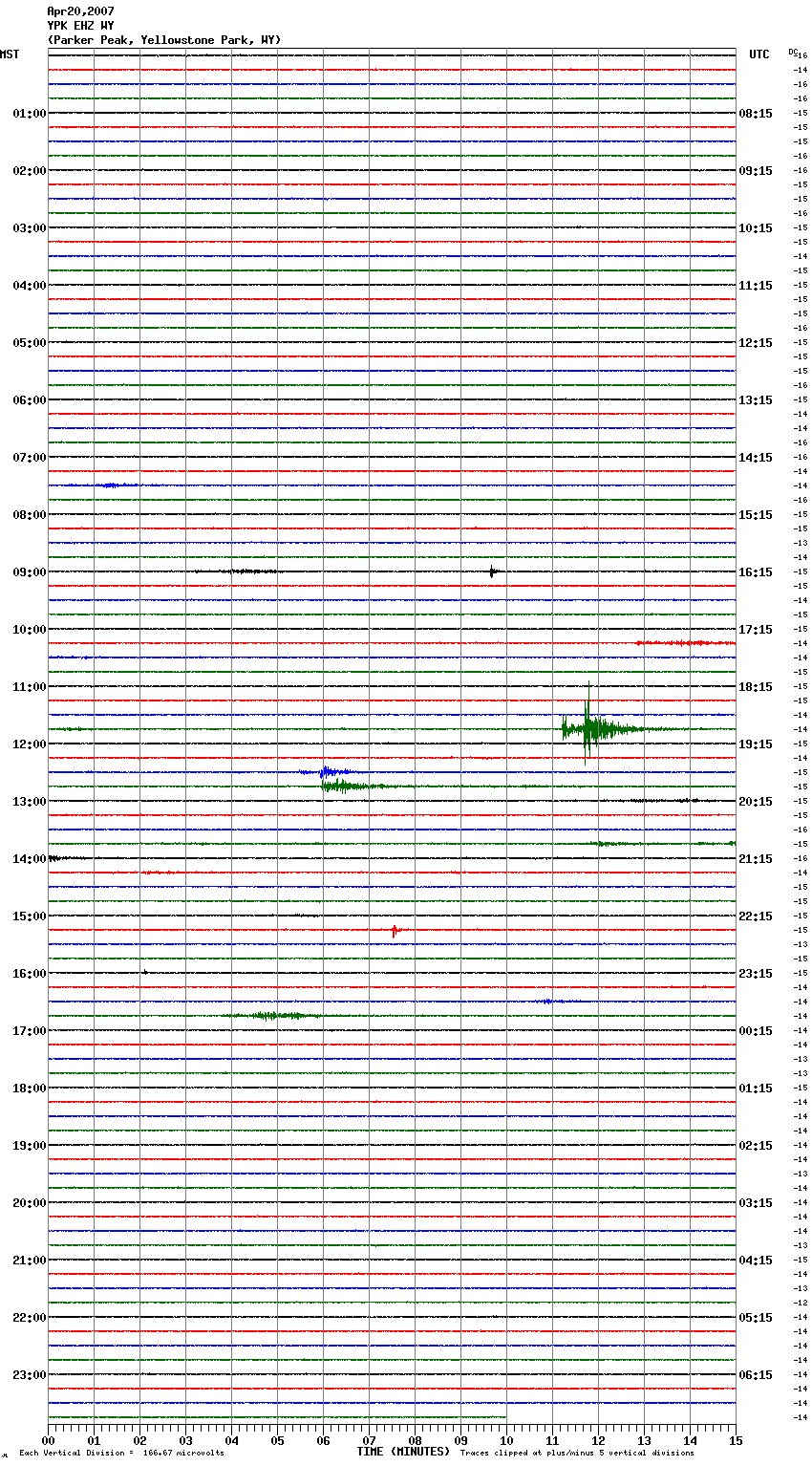Image resolution: width=812 pixels, height=1466 pixels.
Task: Select the 18:00 MST time label
Action: pos(29,1089)
